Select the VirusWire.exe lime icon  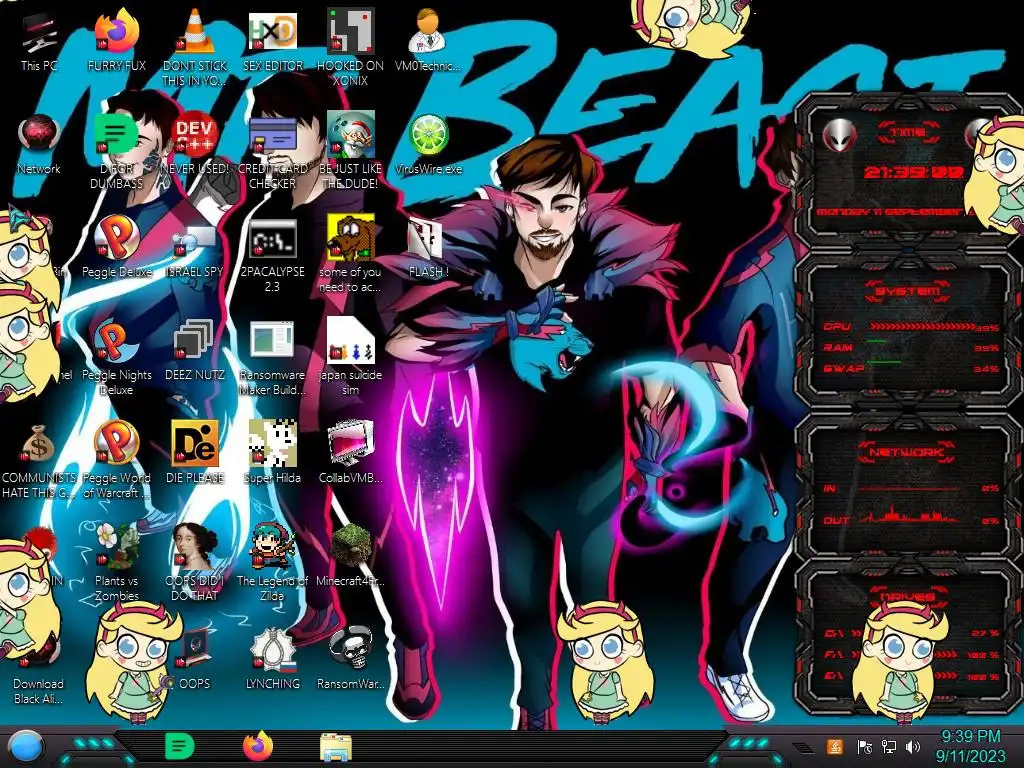428,145
